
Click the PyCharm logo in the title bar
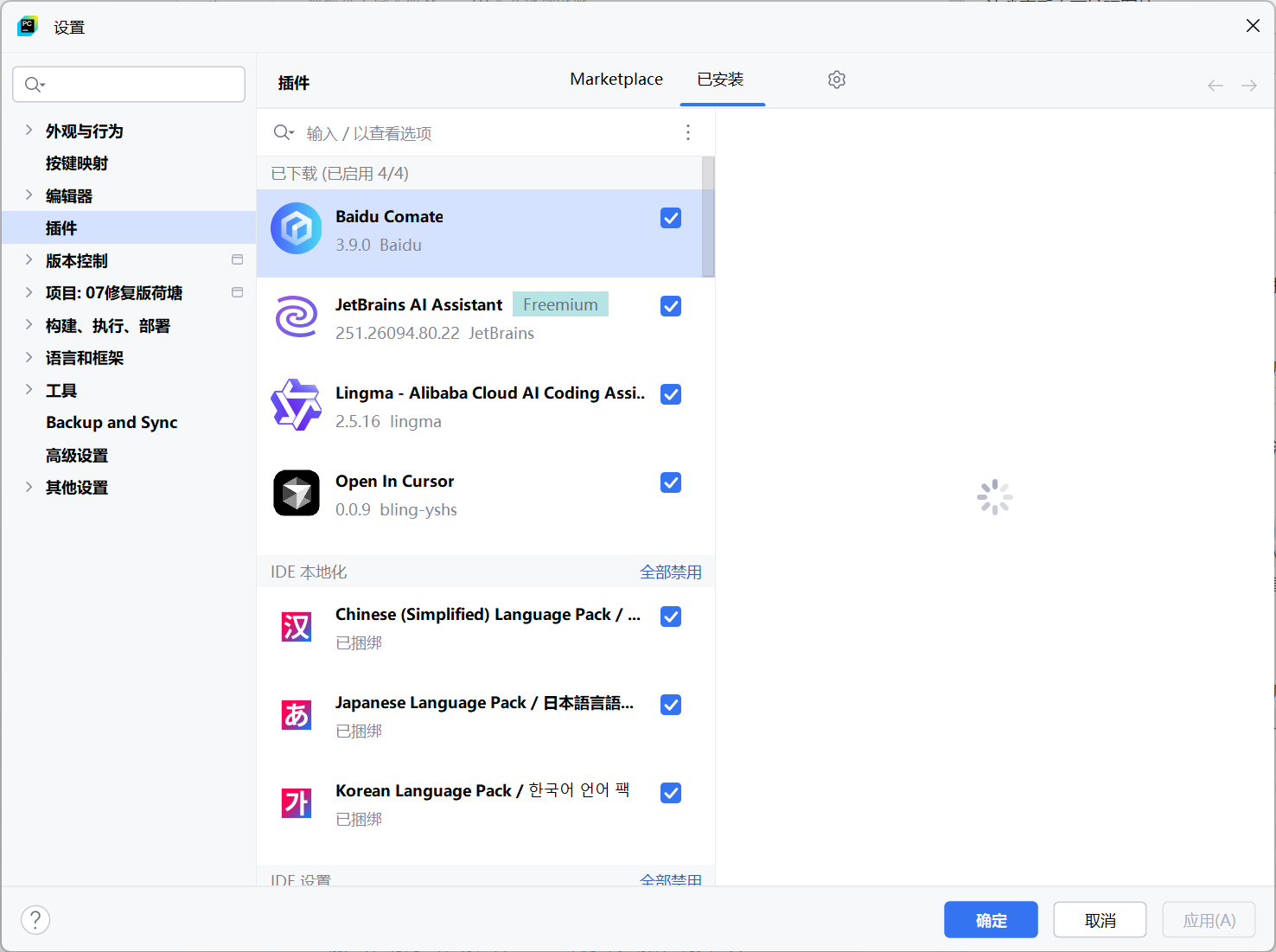28,26
